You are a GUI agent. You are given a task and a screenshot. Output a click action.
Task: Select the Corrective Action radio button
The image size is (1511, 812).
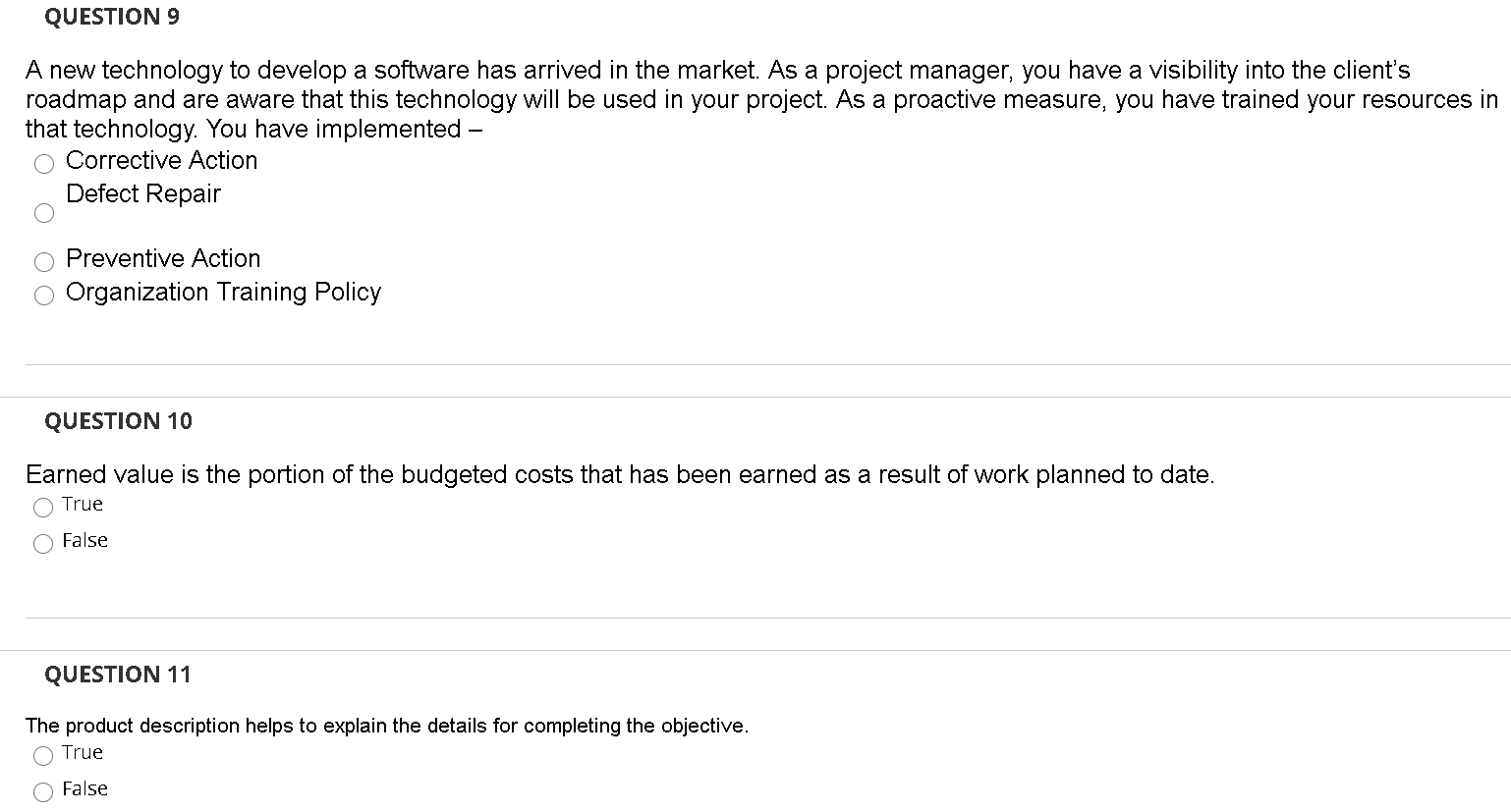[x=43, y=163]
